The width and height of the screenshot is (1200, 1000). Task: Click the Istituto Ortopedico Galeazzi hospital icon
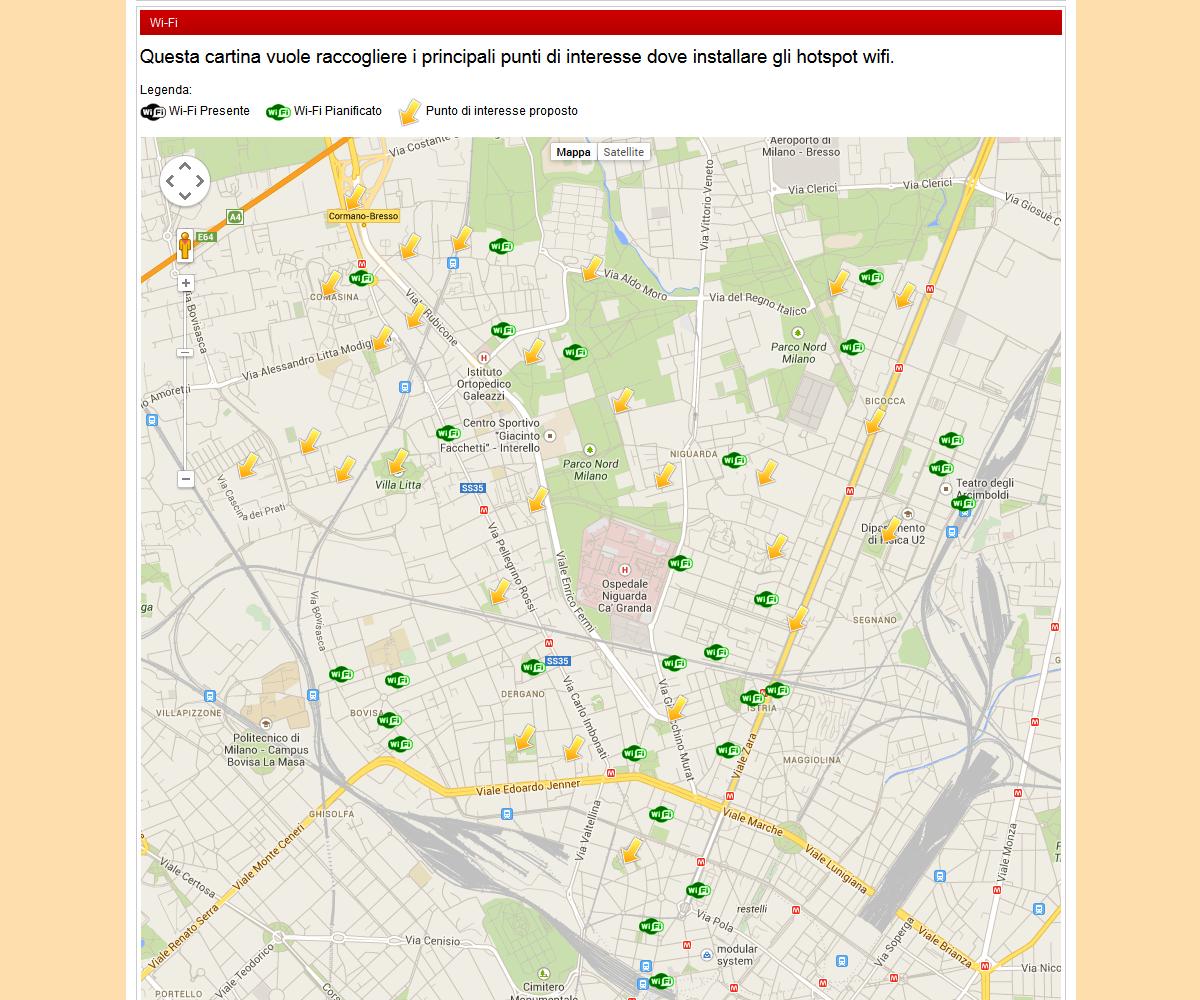[x=484, y=357]
